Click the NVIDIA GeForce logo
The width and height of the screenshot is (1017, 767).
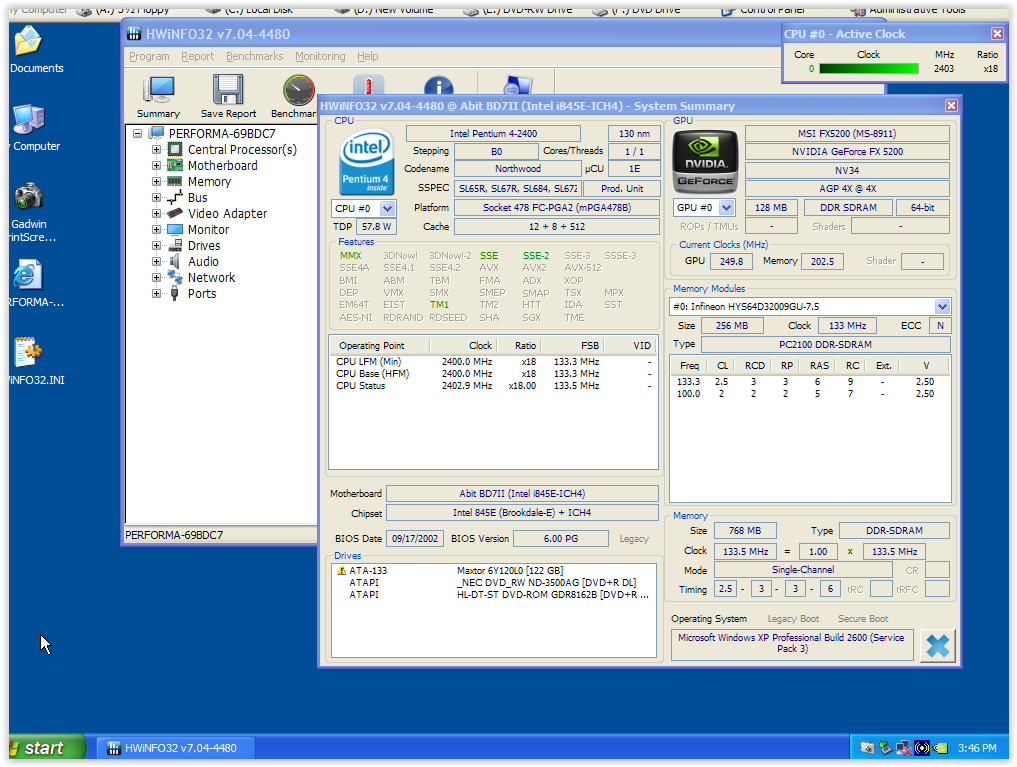pyautogui.click(x=704, y=163)
